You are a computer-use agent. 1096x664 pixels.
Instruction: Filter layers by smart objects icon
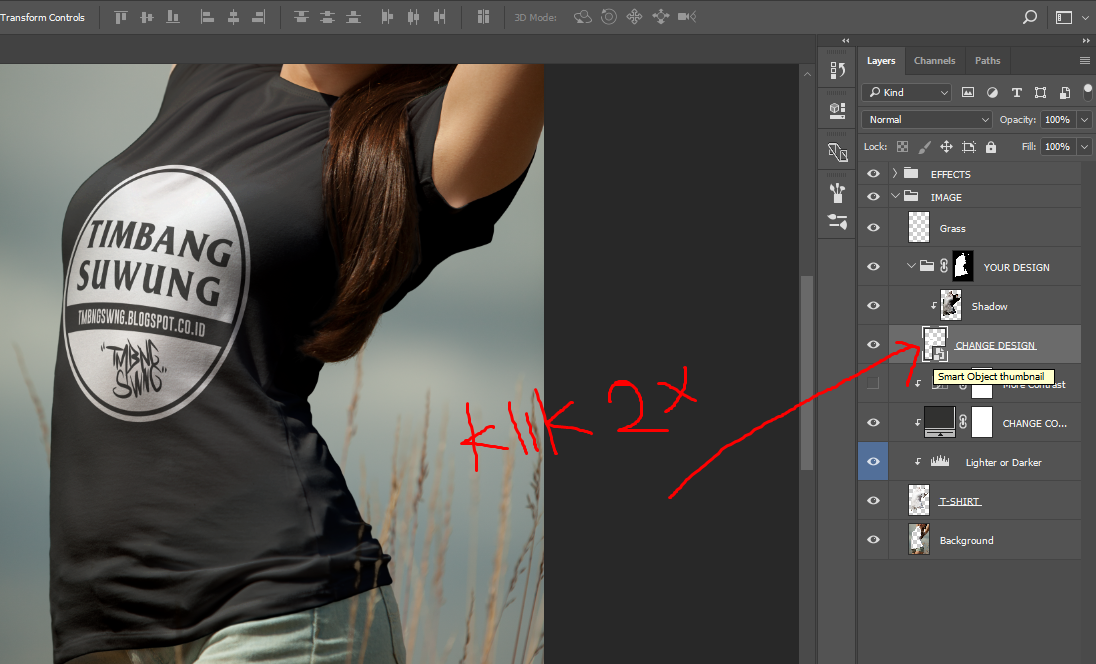point(1065,92)
